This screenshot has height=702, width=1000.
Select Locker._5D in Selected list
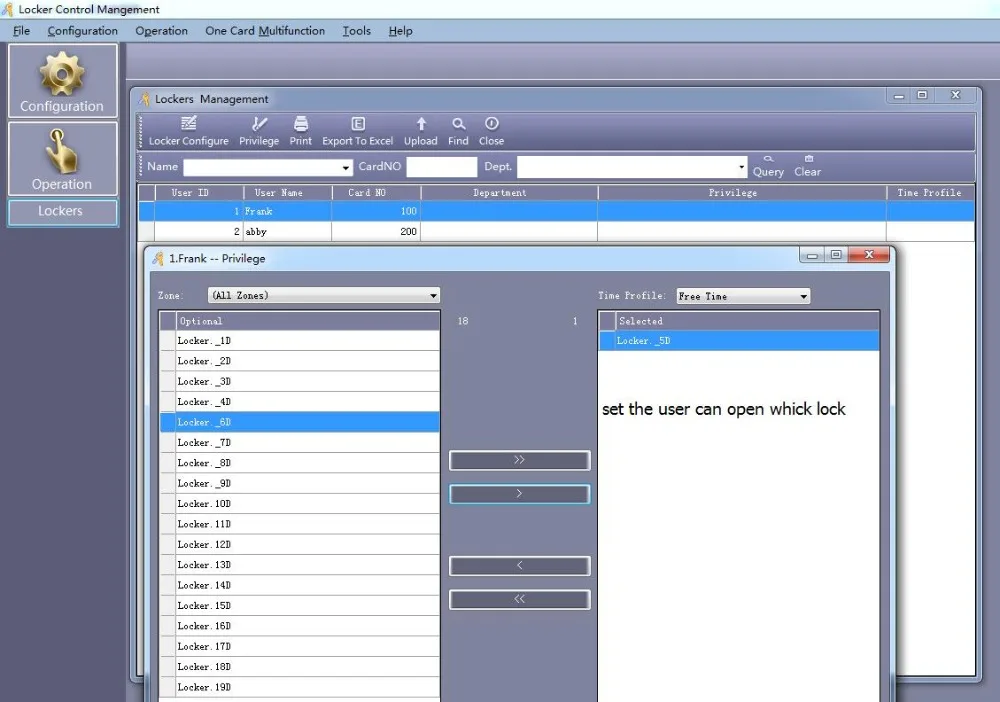coord(739,341)
